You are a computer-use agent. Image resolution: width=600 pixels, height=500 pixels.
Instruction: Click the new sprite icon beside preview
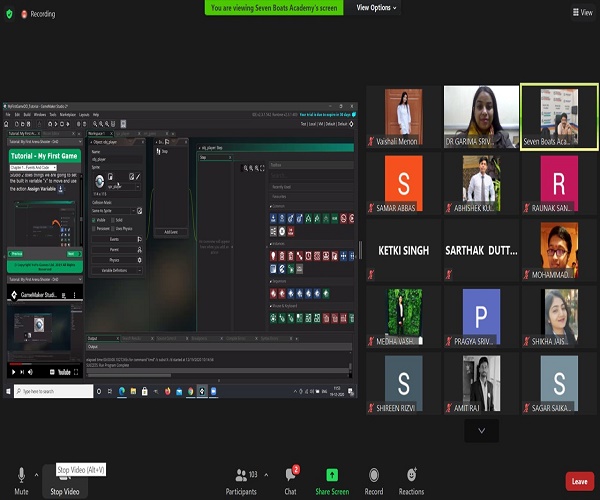110,176
